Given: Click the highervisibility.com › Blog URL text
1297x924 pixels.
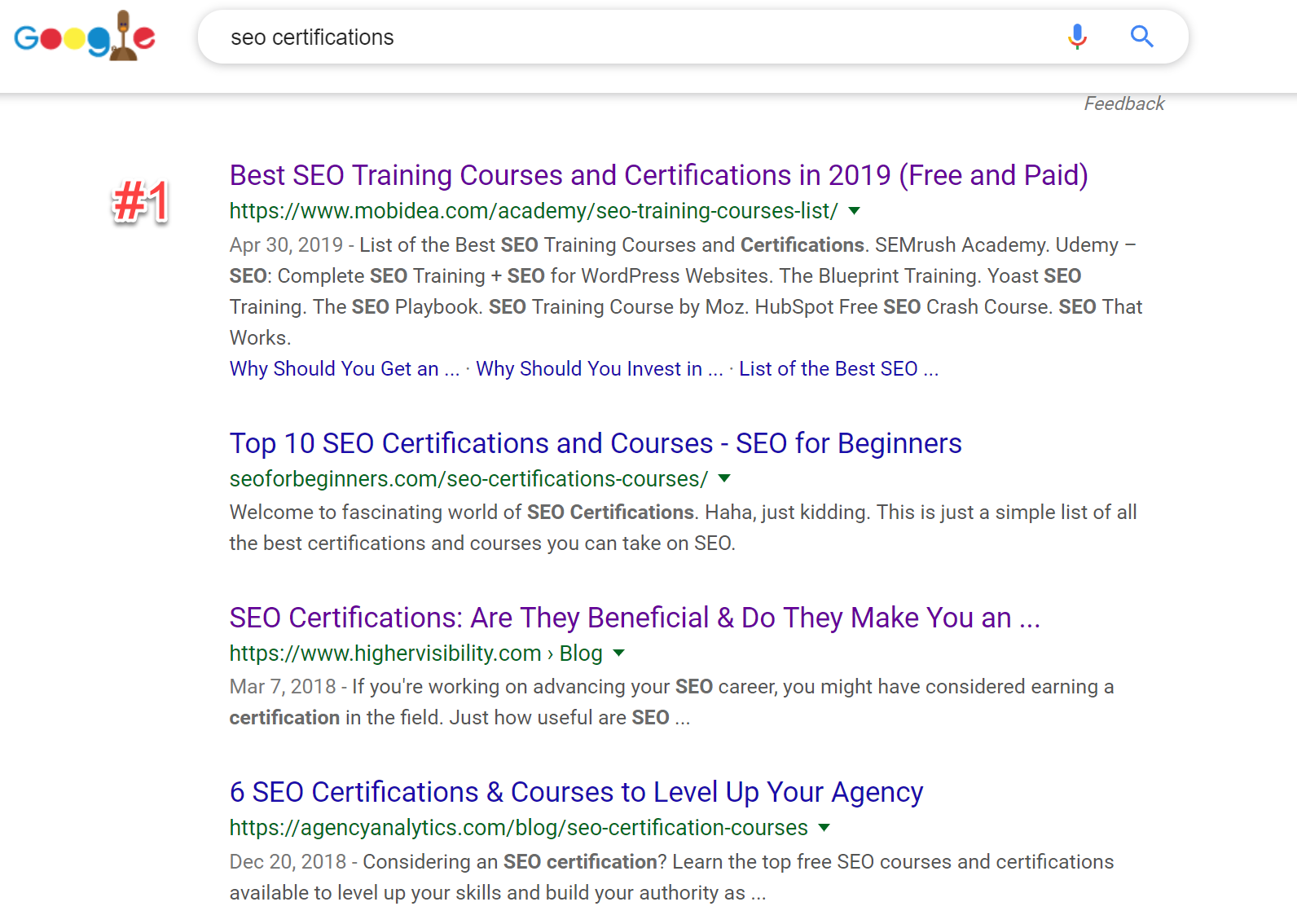Looking at the screenshot, I should point(415,653).
